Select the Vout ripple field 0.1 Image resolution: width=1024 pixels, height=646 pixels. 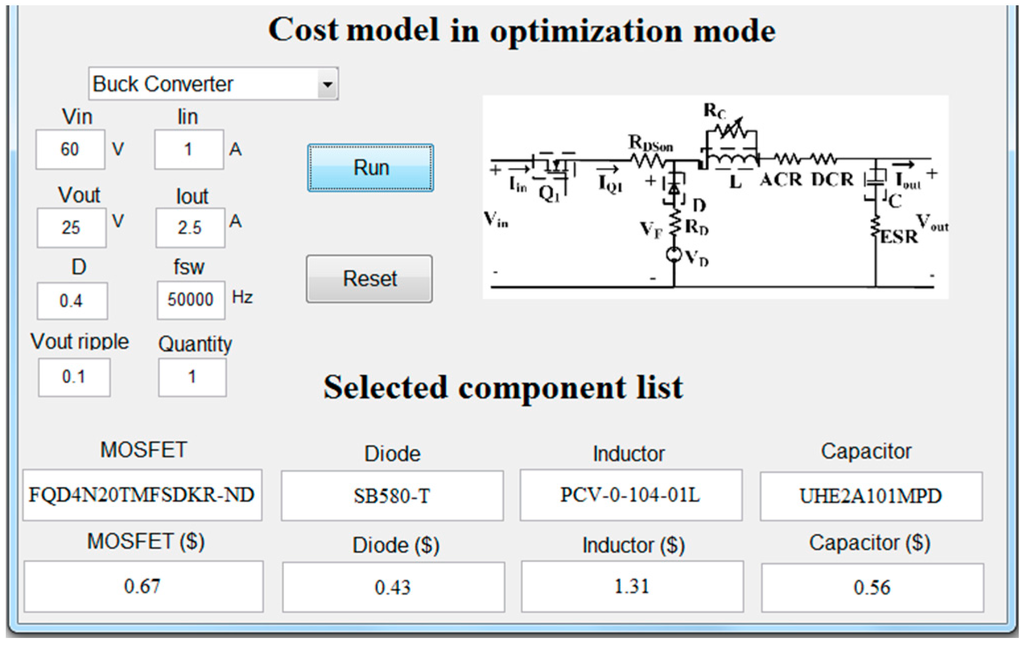[x=74, y=377]
